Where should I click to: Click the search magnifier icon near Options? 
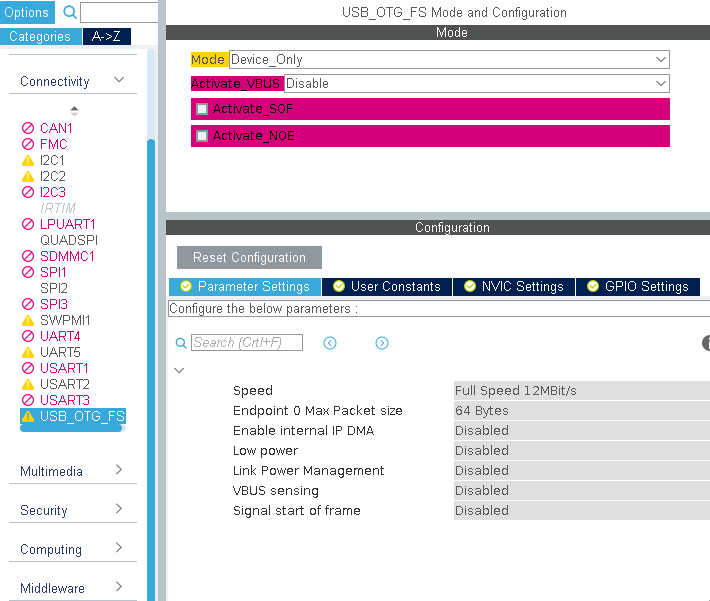[70, 13]
